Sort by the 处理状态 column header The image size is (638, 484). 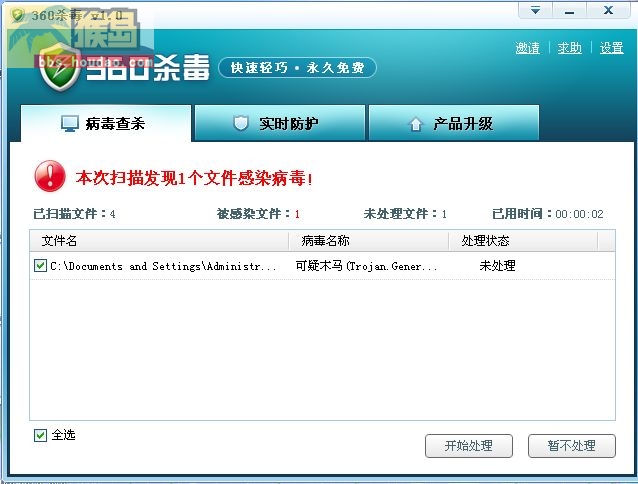pyautogui.click(x=523, y=241)
